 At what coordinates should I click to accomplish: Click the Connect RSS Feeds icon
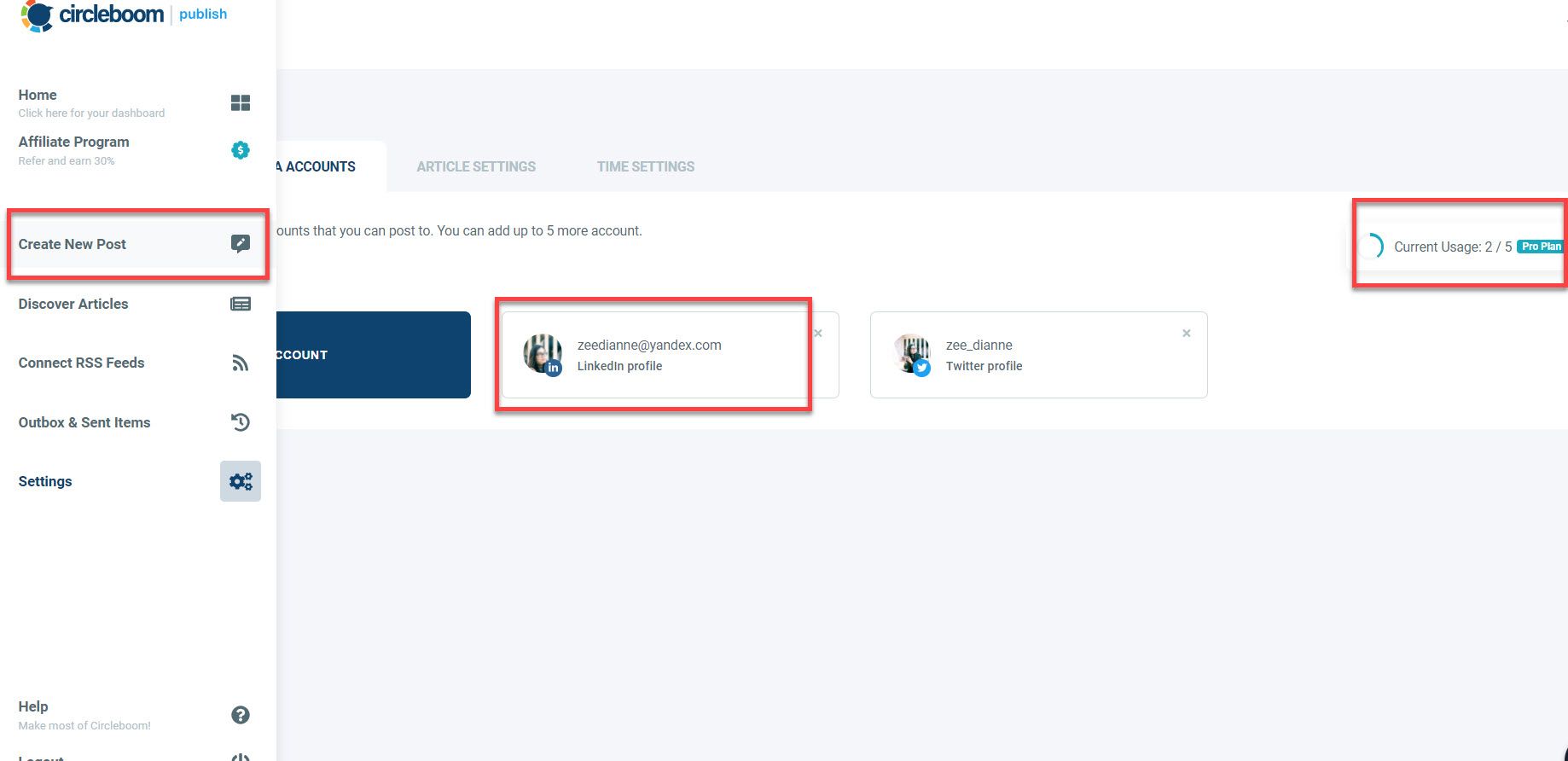[x=241, y=363]
